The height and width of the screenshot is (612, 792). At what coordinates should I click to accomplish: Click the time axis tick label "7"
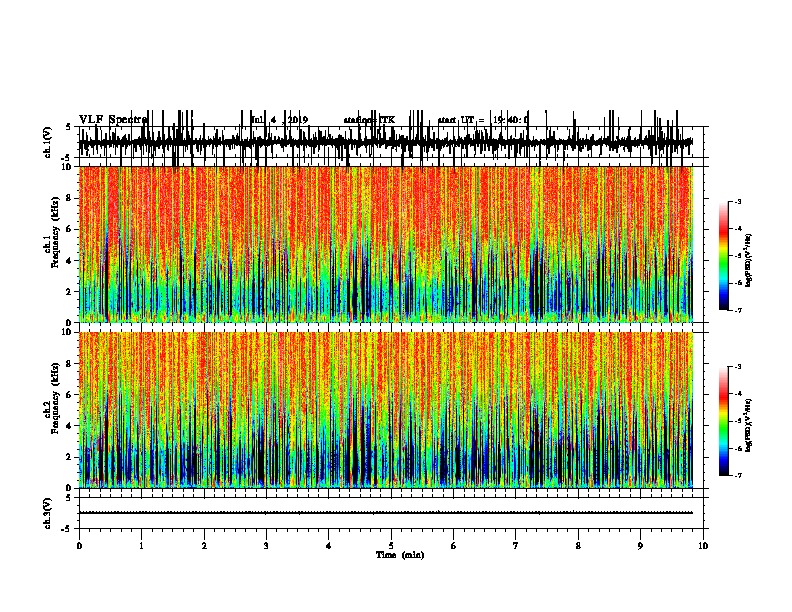(x=516, y=545)
